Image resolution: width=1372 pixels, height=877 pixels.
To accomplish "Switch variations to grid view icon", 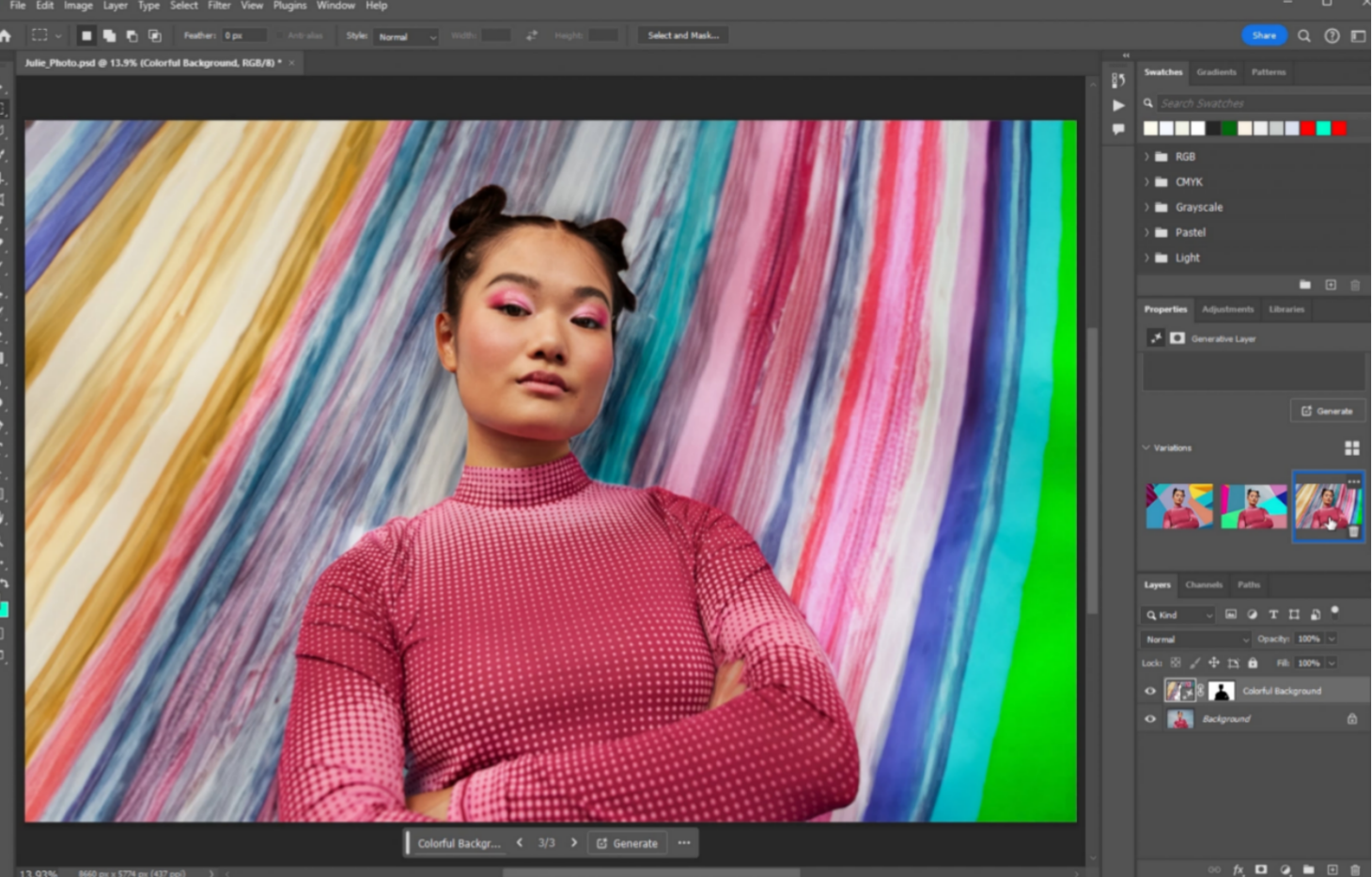I will point(1352,448).
